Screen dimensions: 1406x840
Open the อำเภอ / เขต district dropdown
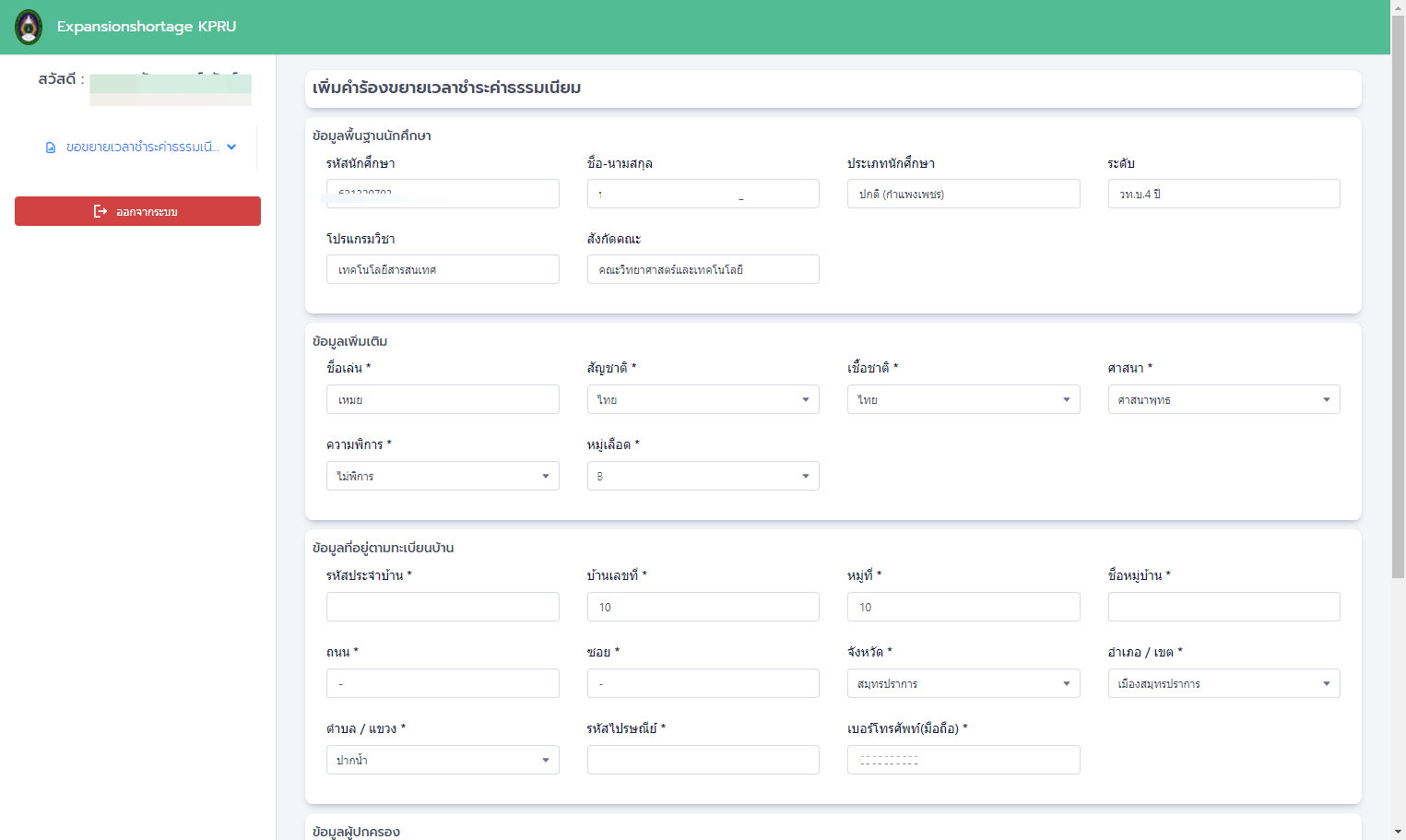1223,683
